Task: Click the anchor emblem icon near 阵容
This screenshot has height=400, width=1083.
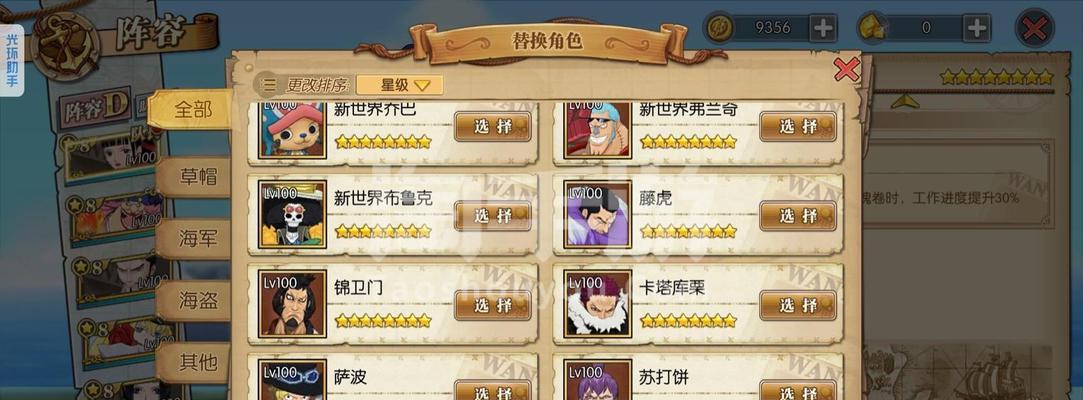Action: tap(68, 46)
